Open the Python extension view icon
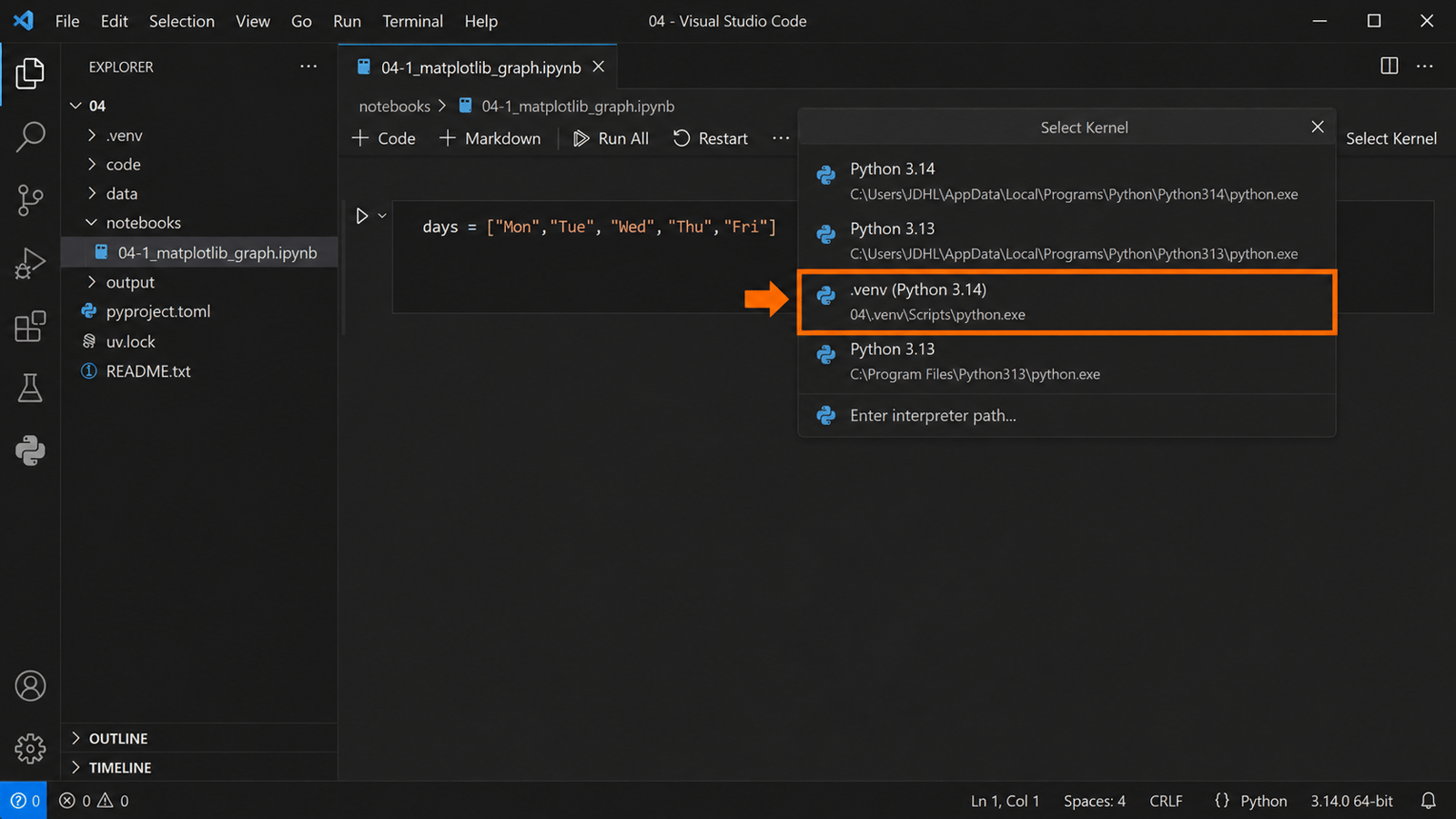1456x819 pixels. tap(30, 450)
